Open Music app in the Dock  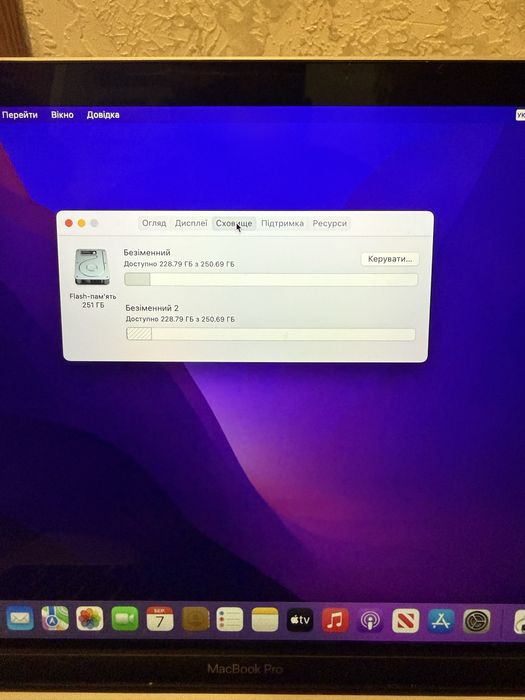pos(335,620)
